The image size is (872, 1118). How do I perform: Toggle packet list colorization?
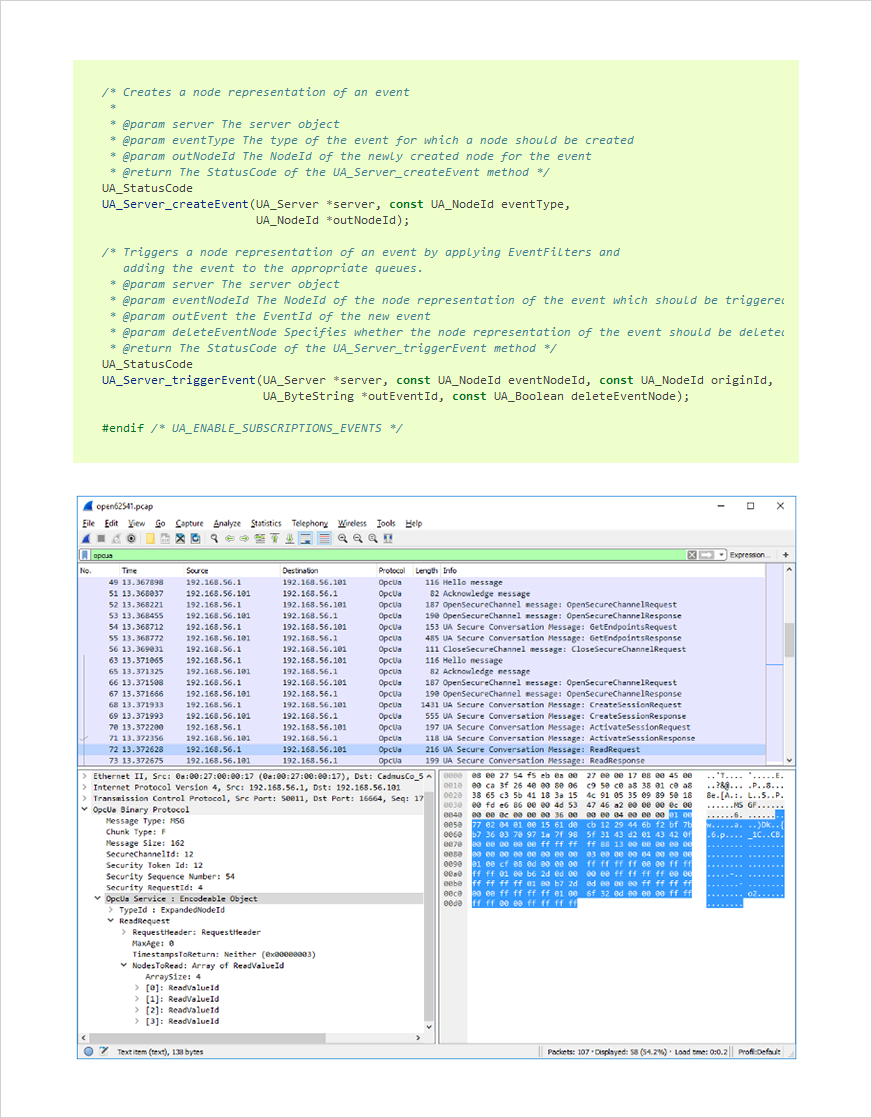click(x=324, y=538)
